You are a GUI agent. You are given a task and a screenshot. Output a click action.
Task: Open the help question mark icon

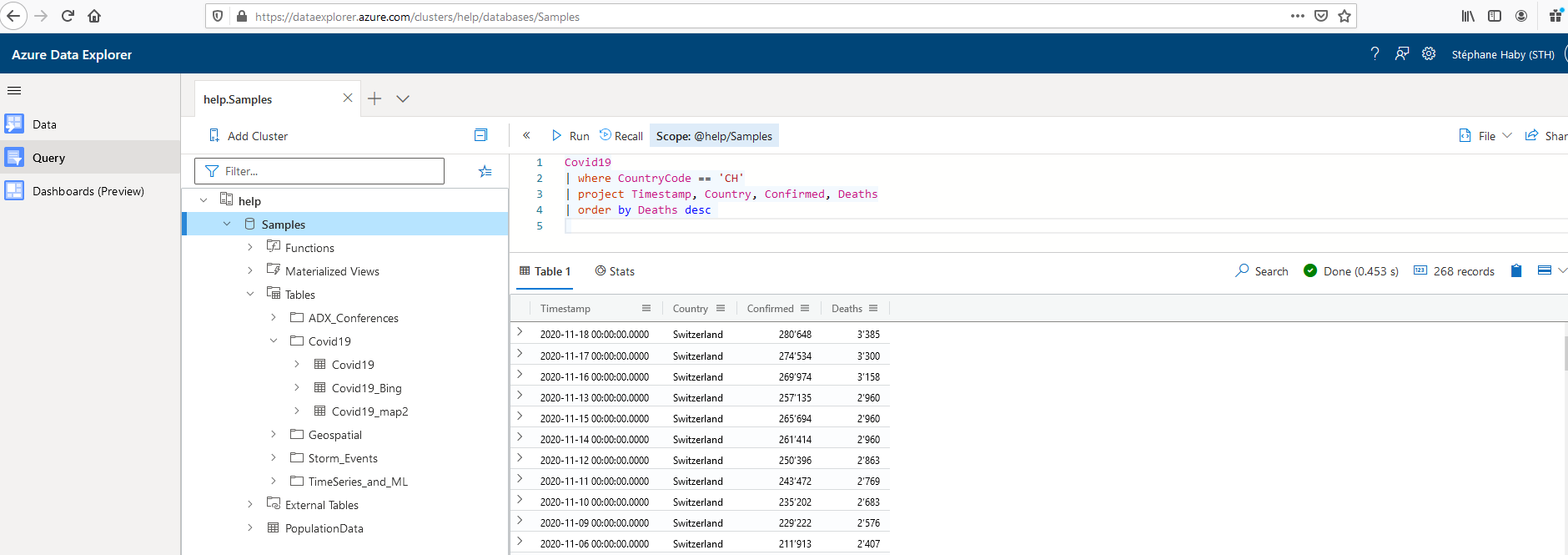1375,53
